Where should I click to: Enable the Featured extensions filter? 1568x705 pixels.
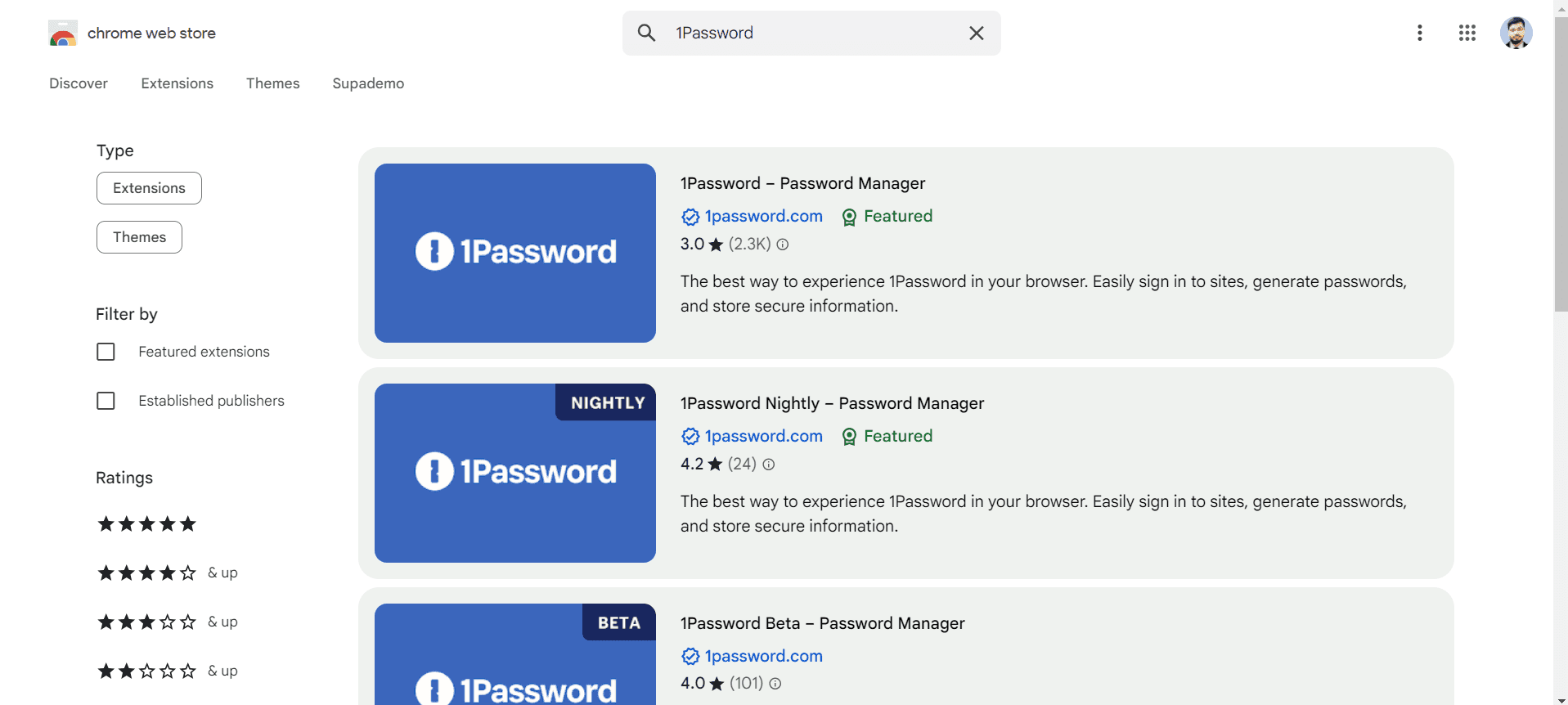pos(106,352)
